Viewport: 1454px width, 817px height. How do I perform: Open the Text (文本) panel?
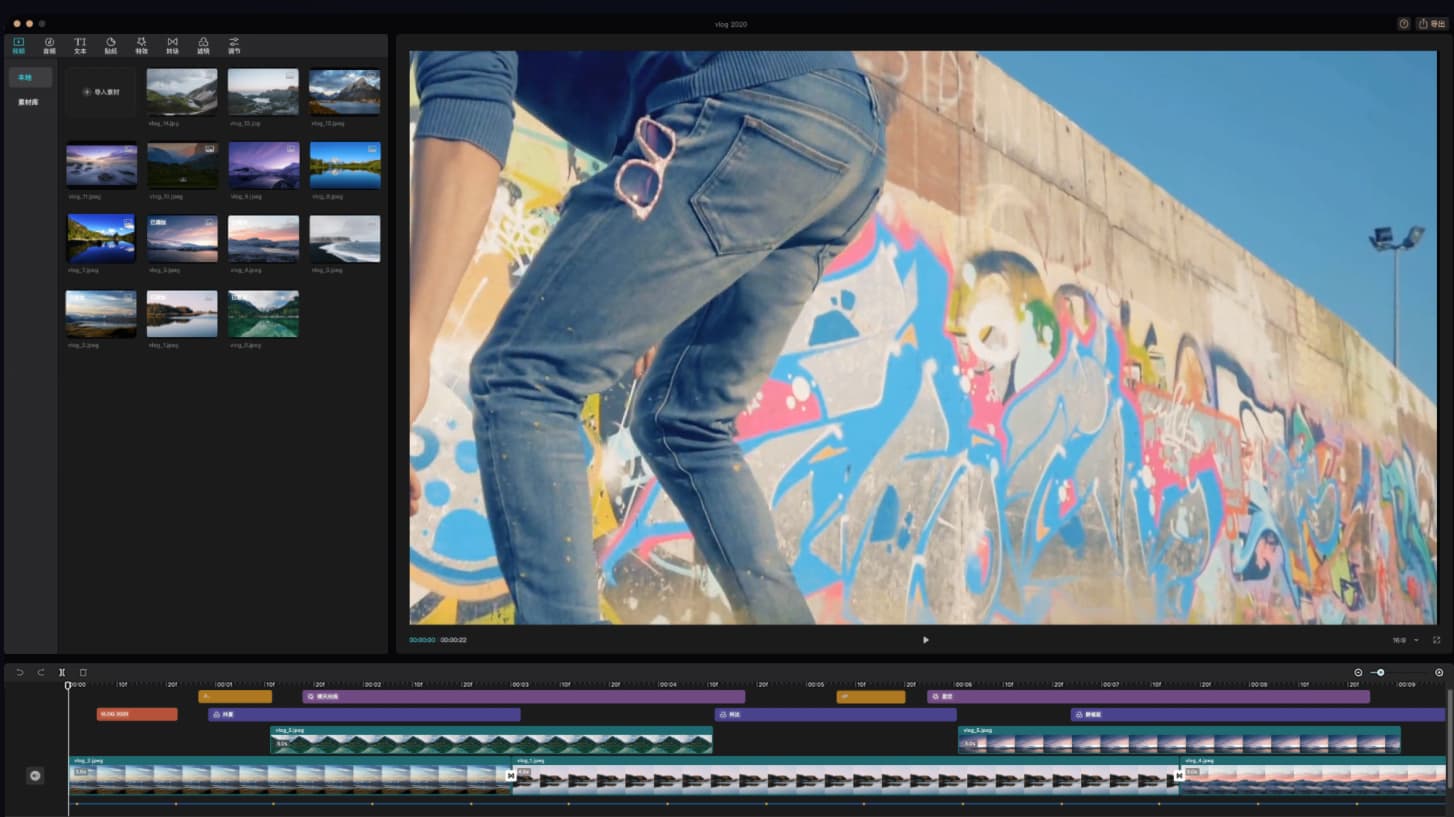click(80, 45)
